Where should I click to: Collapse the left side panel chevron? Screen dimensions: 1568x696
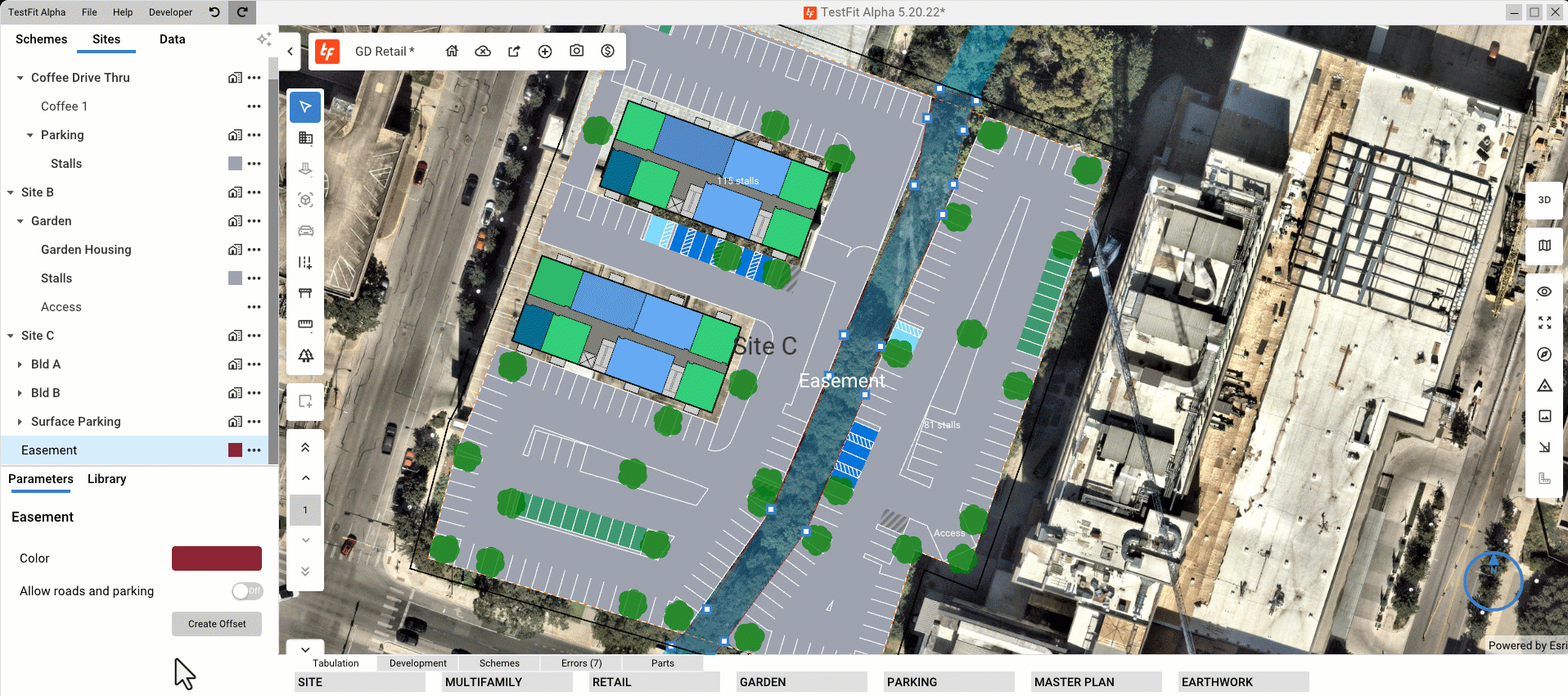pyautogui.click(x=290, y=51)
